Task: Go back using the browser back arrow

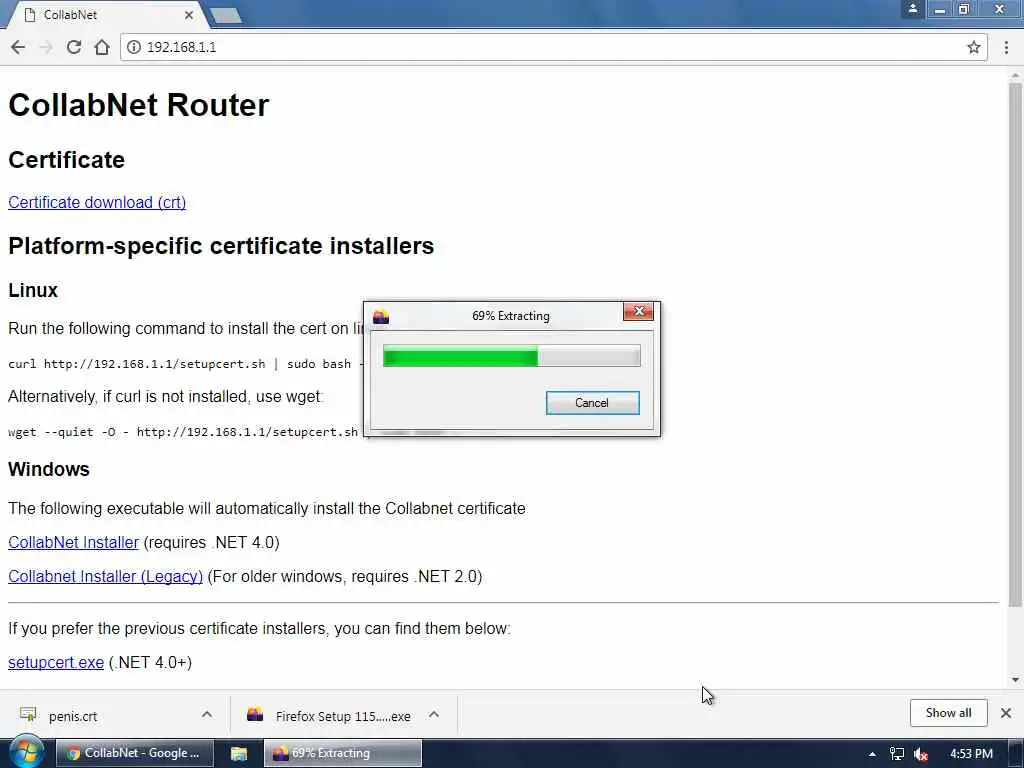Action: (18, 47)
